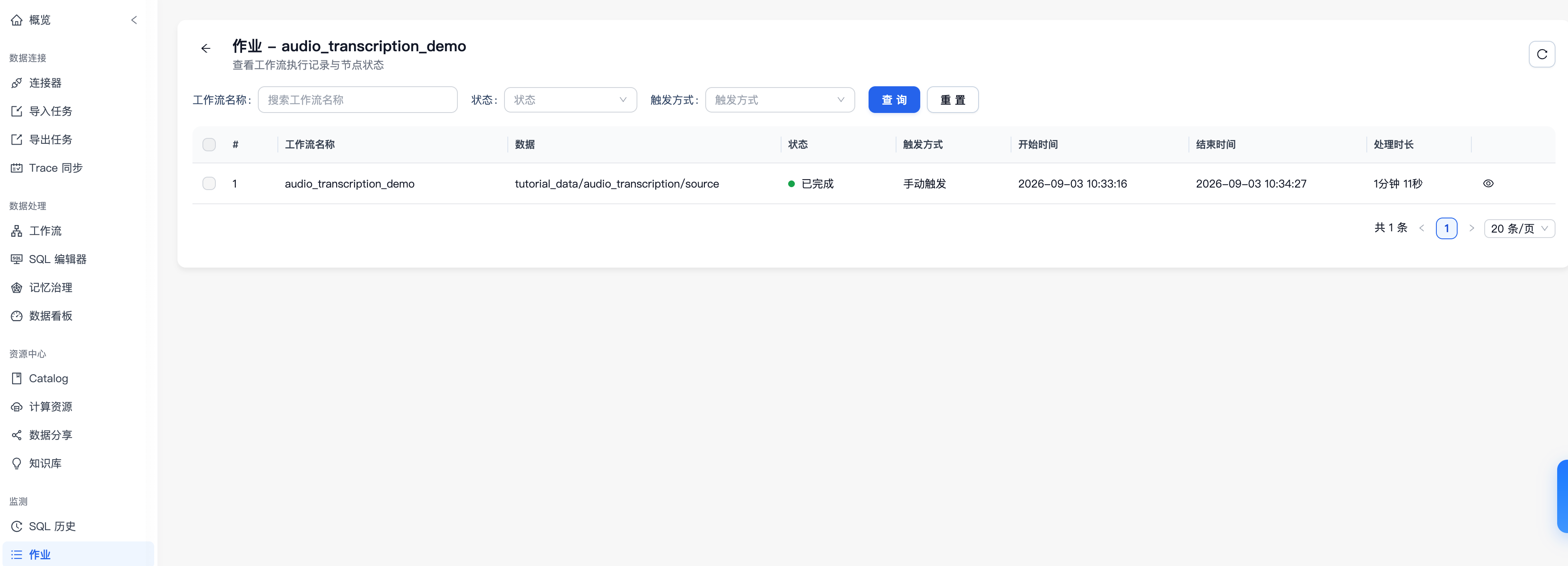Open the 20 条/页 page size dropdown
Viewport: 1568px width, 566px height.
tap(1519, 228)
